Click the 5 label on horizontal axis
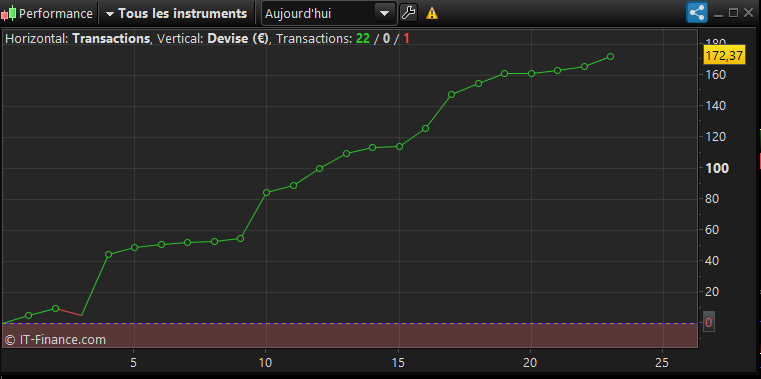Screen dimensions: 761x379 [x=133, y=363]
